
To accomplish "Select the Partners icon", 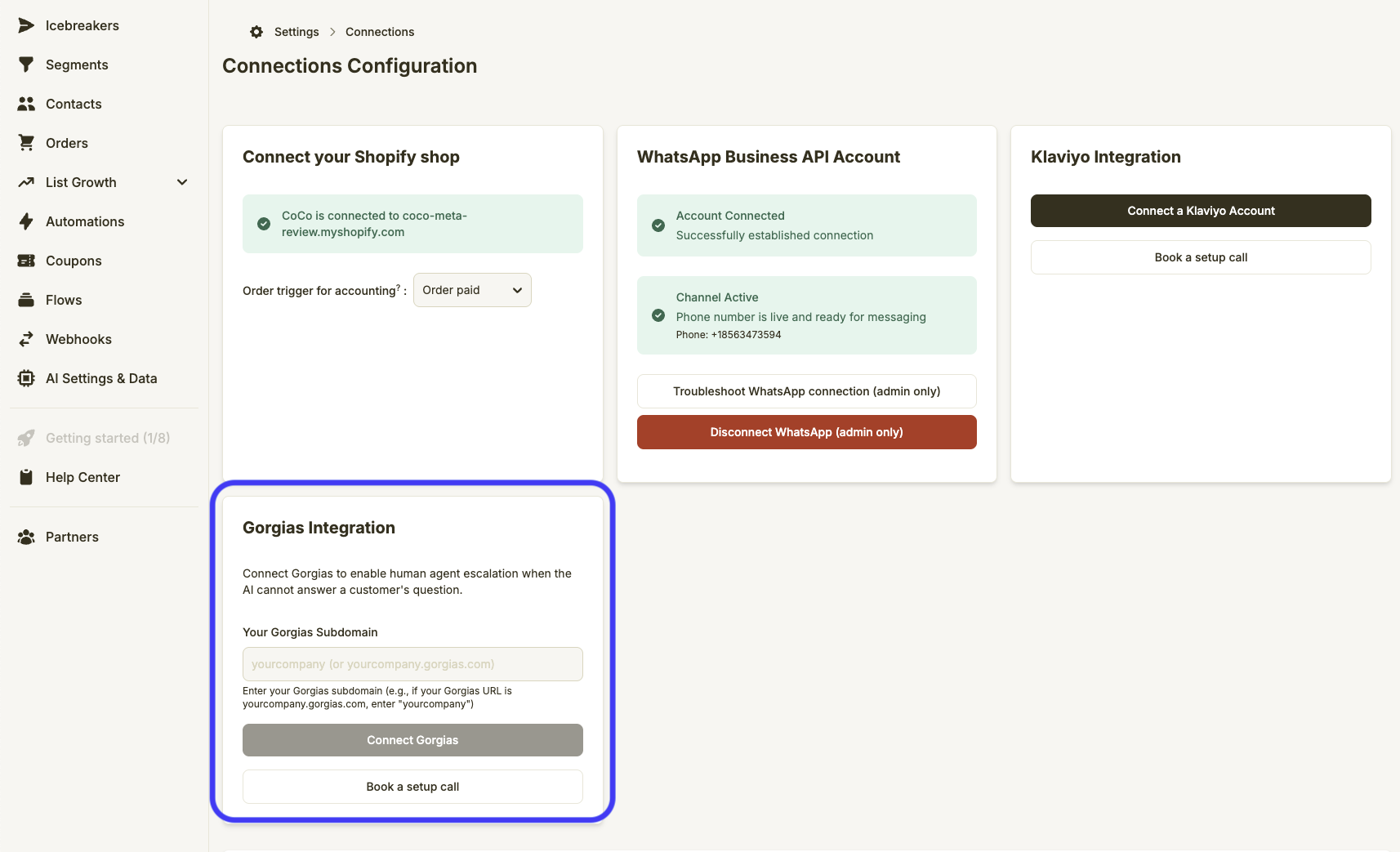I will pyautogui.click(x=27, y=537).
